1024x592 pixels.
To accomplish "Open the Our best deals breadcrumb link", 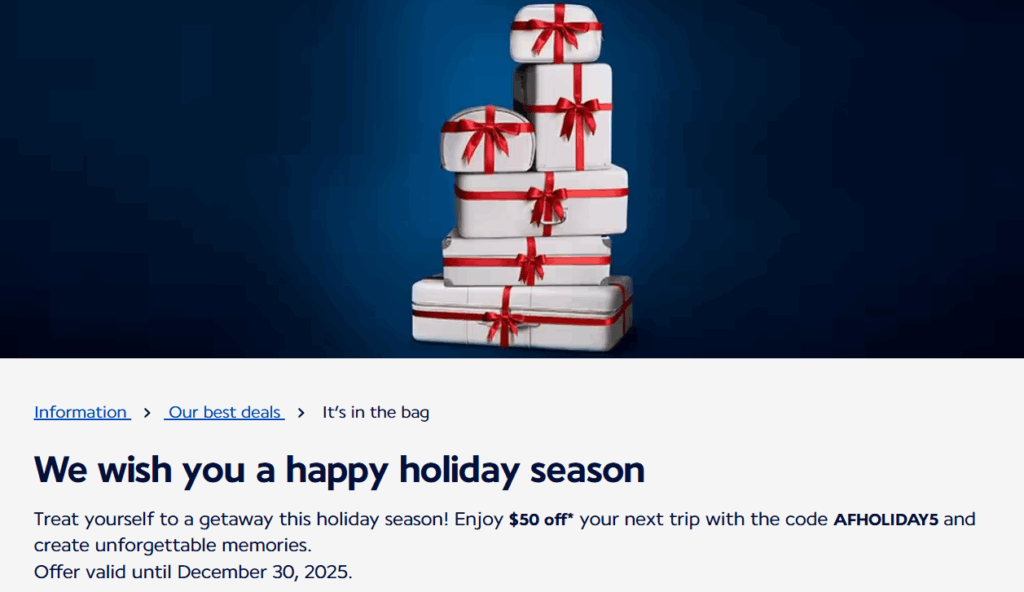I will [225, 412].
